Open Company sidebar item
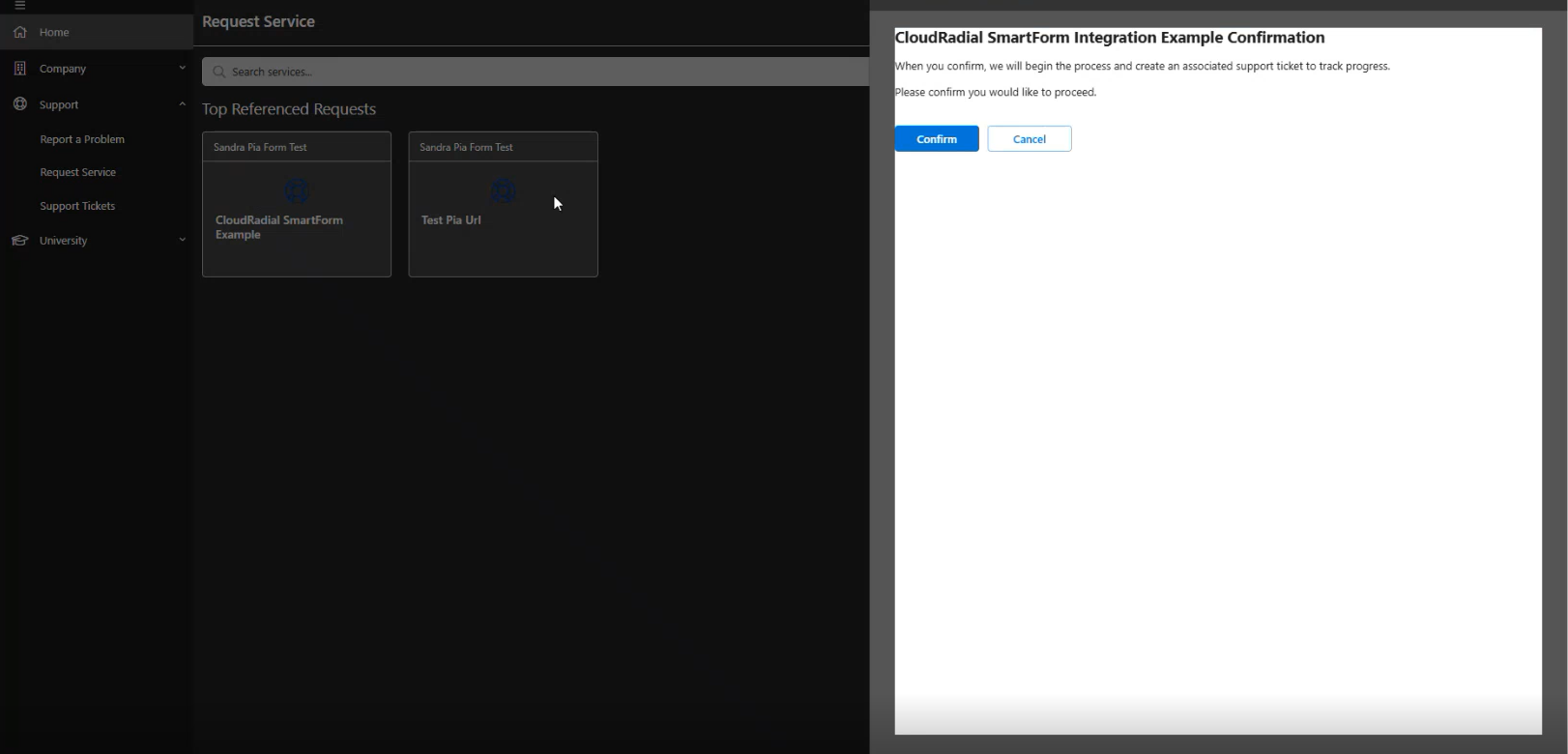Viewport: 1568px width, 754px height. click(97, 69)
